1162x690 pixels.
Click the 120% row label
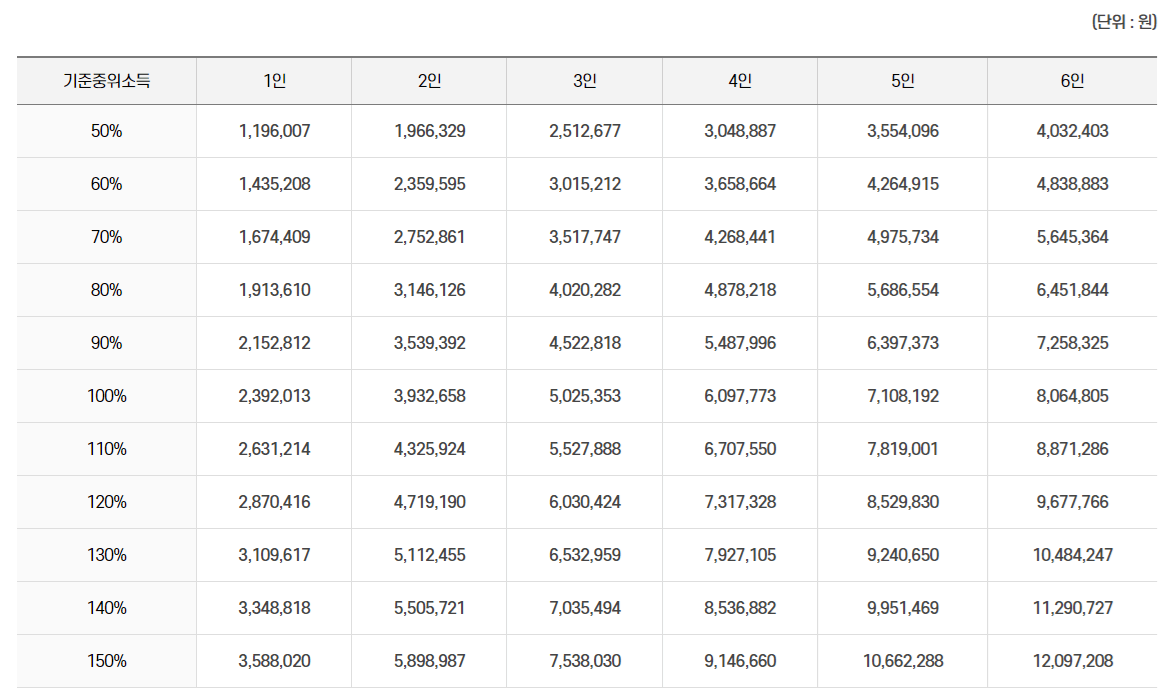pos(107,502)
